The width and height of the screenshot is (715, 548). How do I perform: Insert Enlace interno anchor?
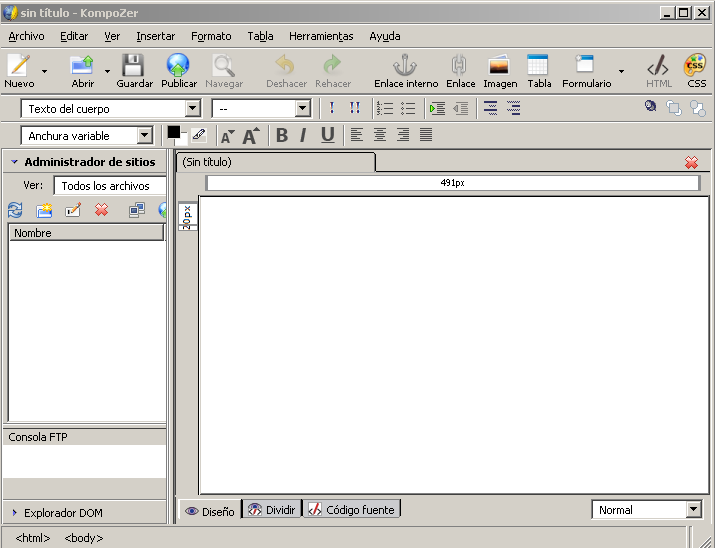[x=406, y=70]
